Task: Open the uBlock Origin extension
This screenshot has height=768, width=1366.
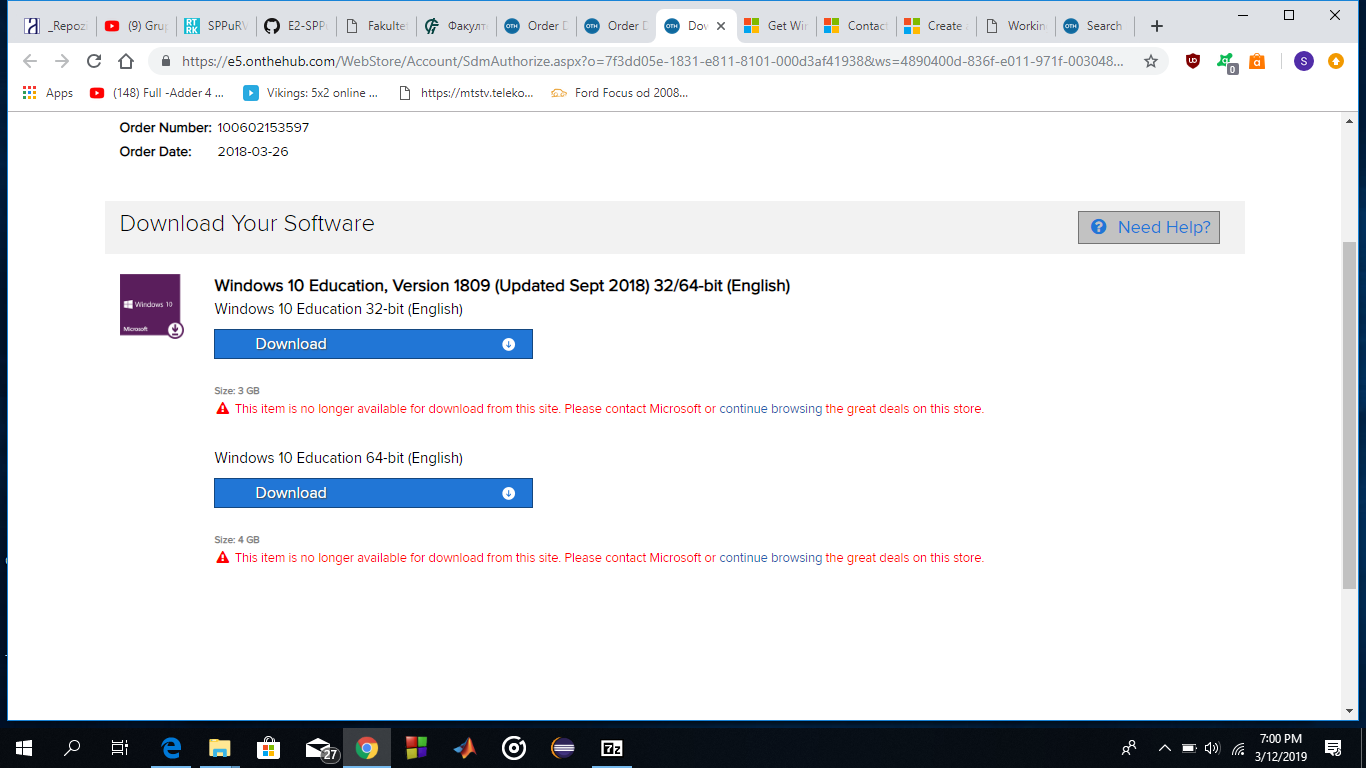Action: pos(1193,61)
